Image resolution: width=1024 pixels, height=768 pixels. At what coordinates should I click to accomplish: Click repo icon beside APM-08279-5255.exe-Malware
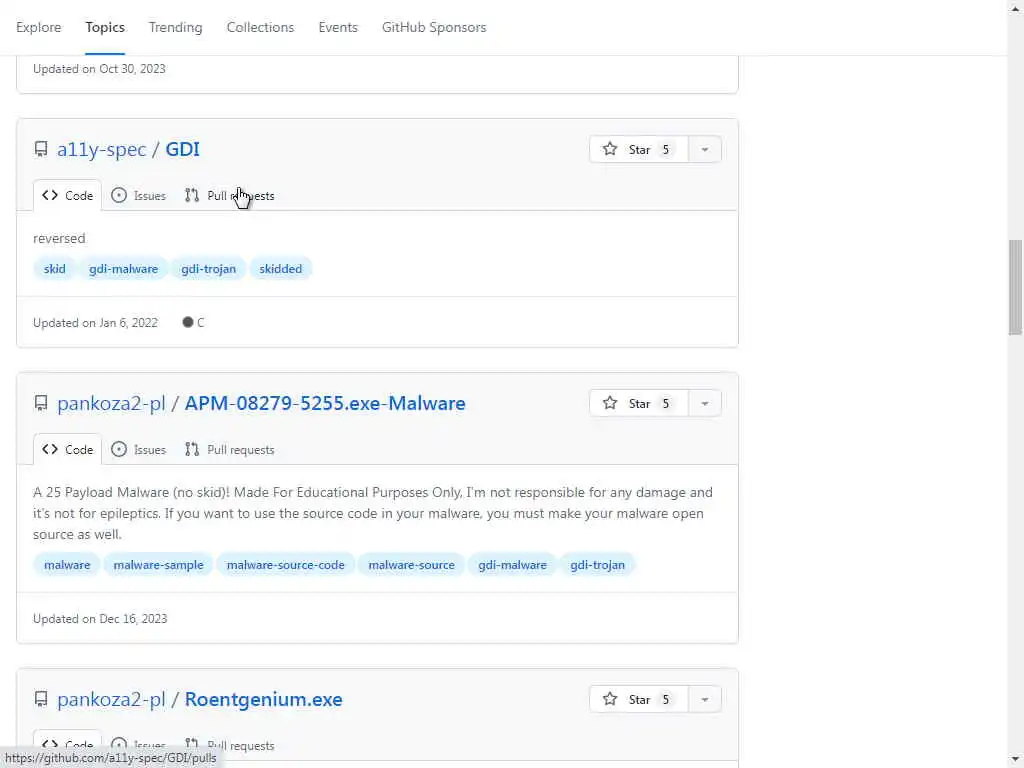41,404
